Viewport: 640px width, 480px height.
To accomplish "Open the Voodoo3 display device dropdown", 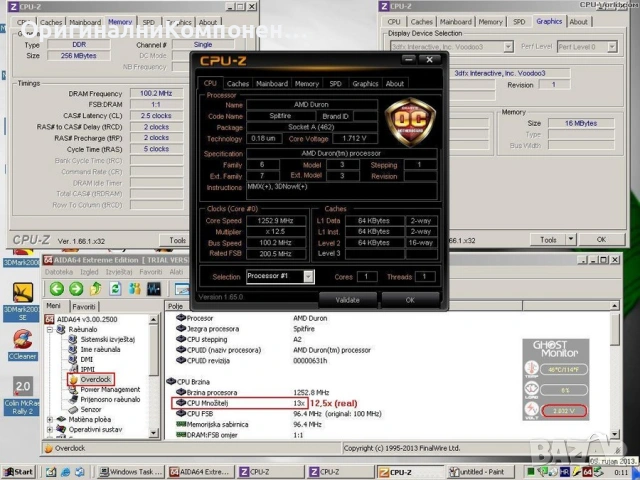I will click(508, 47).
